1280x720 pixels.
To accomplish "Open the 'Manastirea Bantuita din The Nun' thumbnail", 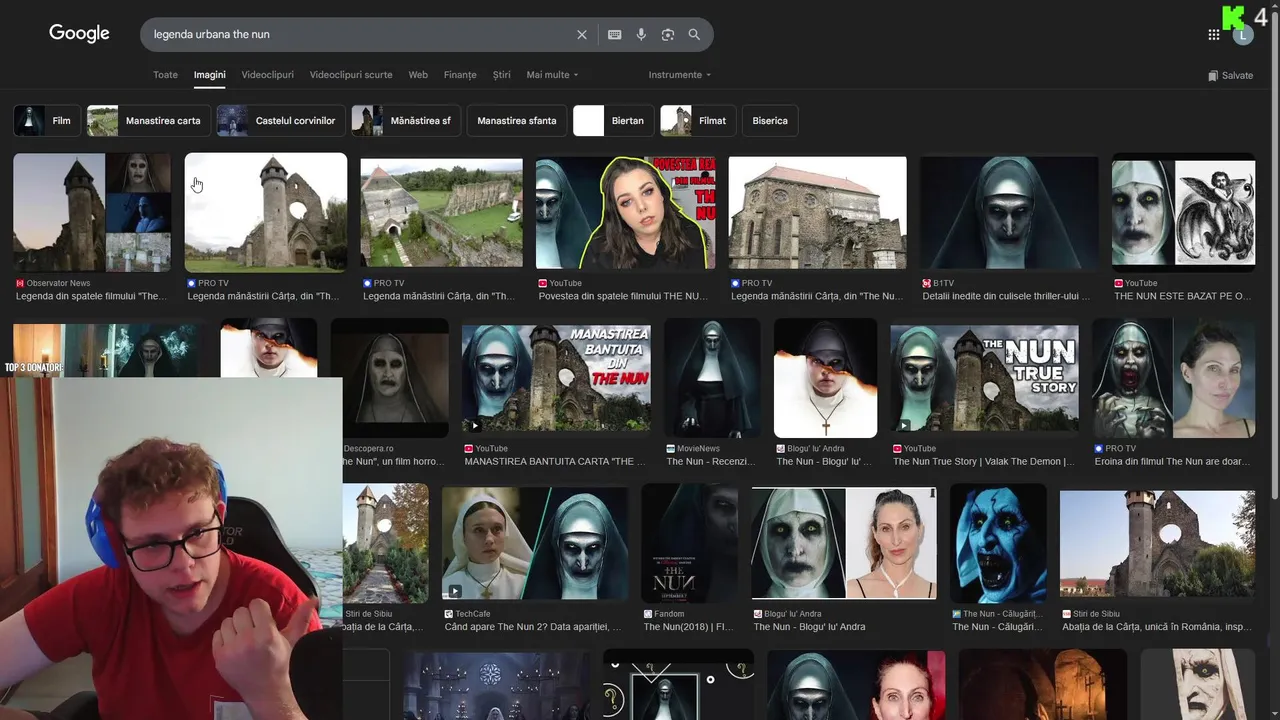I will pos(556,378).
